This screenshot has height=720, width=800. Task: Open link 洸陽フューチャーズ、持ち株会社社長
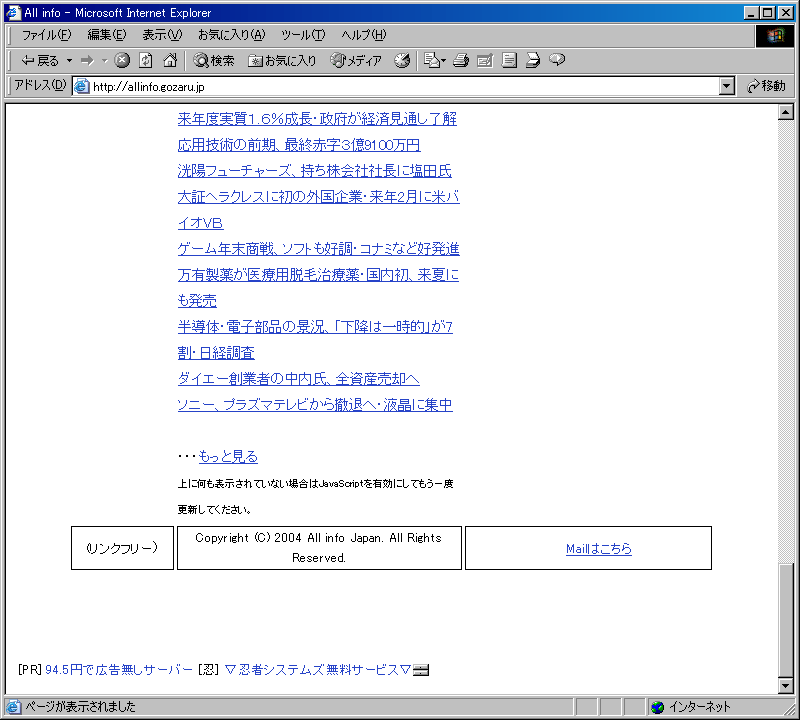click(x=314, y=171)
